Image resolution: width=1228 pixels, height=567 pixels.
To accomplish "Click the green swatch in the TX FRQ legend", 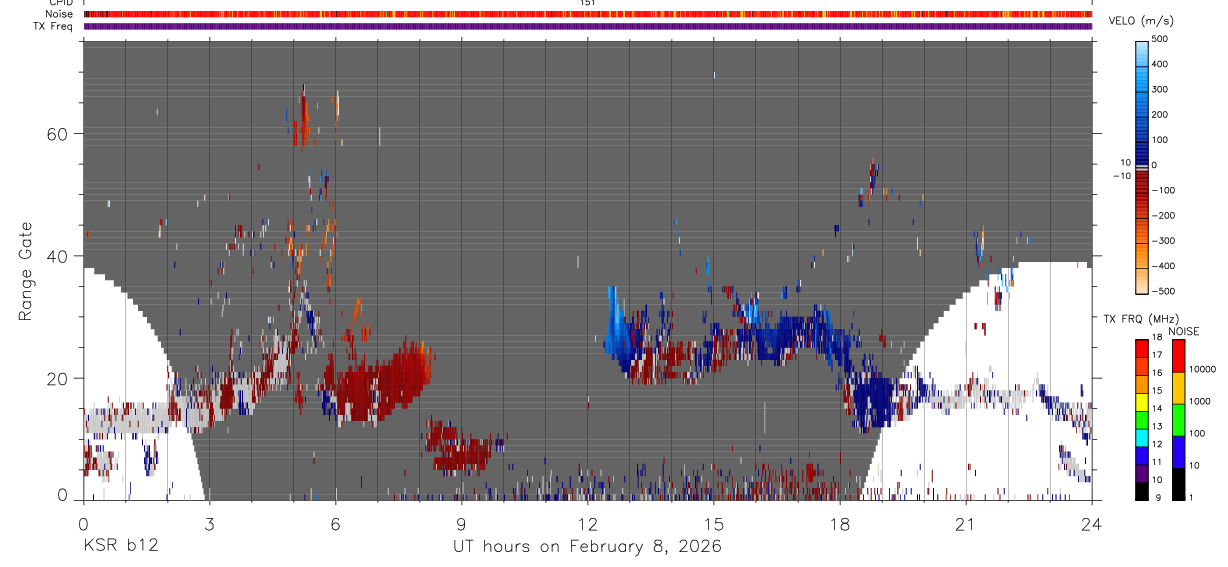I will tap(1143, 420).
